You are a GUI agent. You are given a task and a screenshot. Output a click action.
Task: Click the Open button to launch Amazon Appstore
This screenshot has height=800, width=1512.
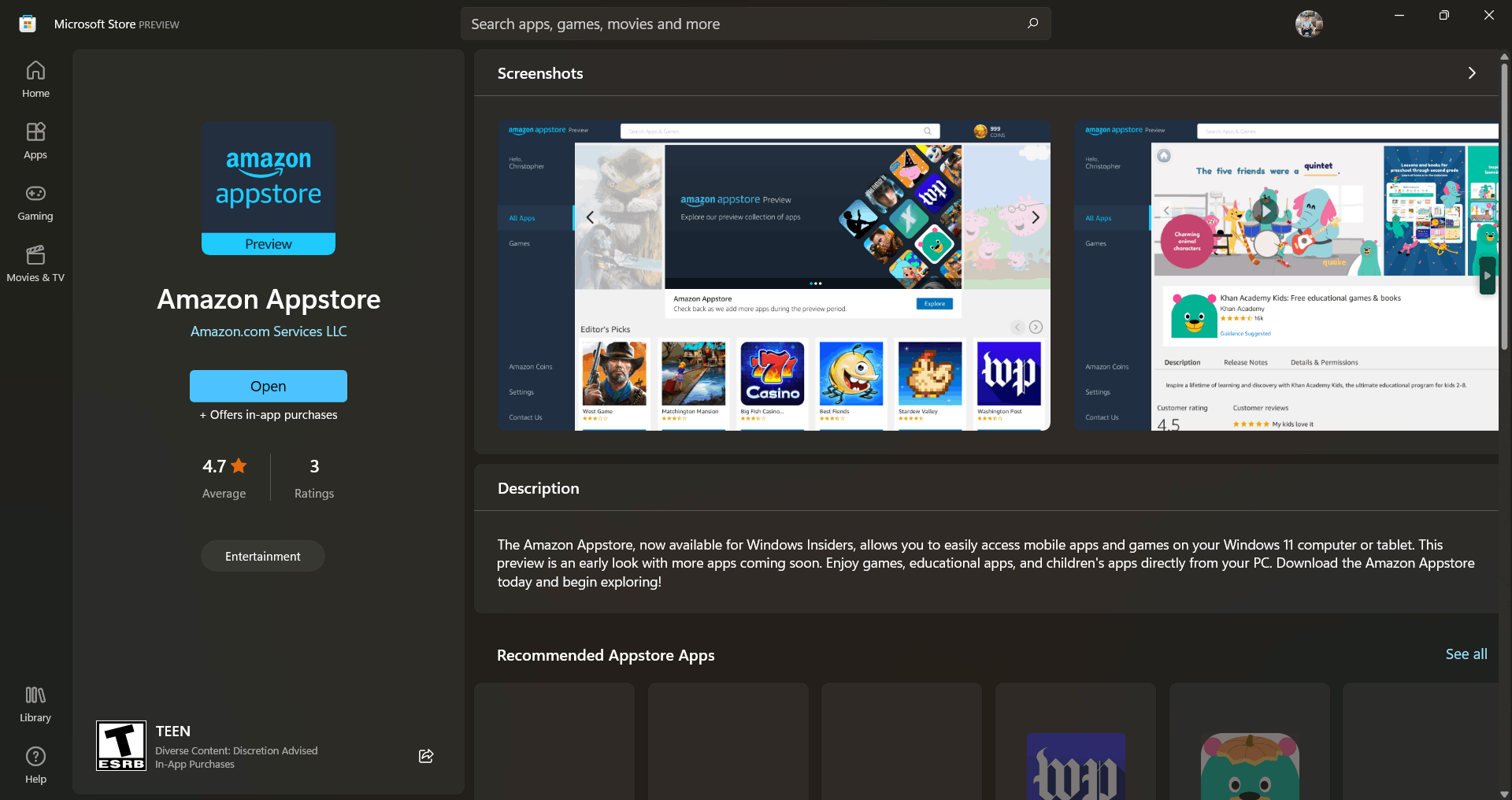(268, 386)
